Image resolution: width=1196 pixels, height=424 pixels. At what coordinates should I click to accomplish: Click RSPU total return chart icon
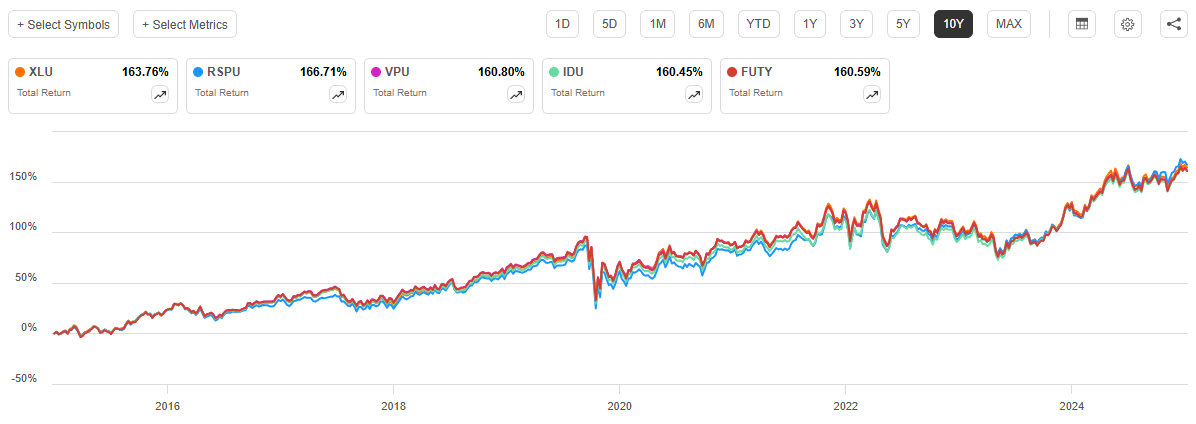338,94
